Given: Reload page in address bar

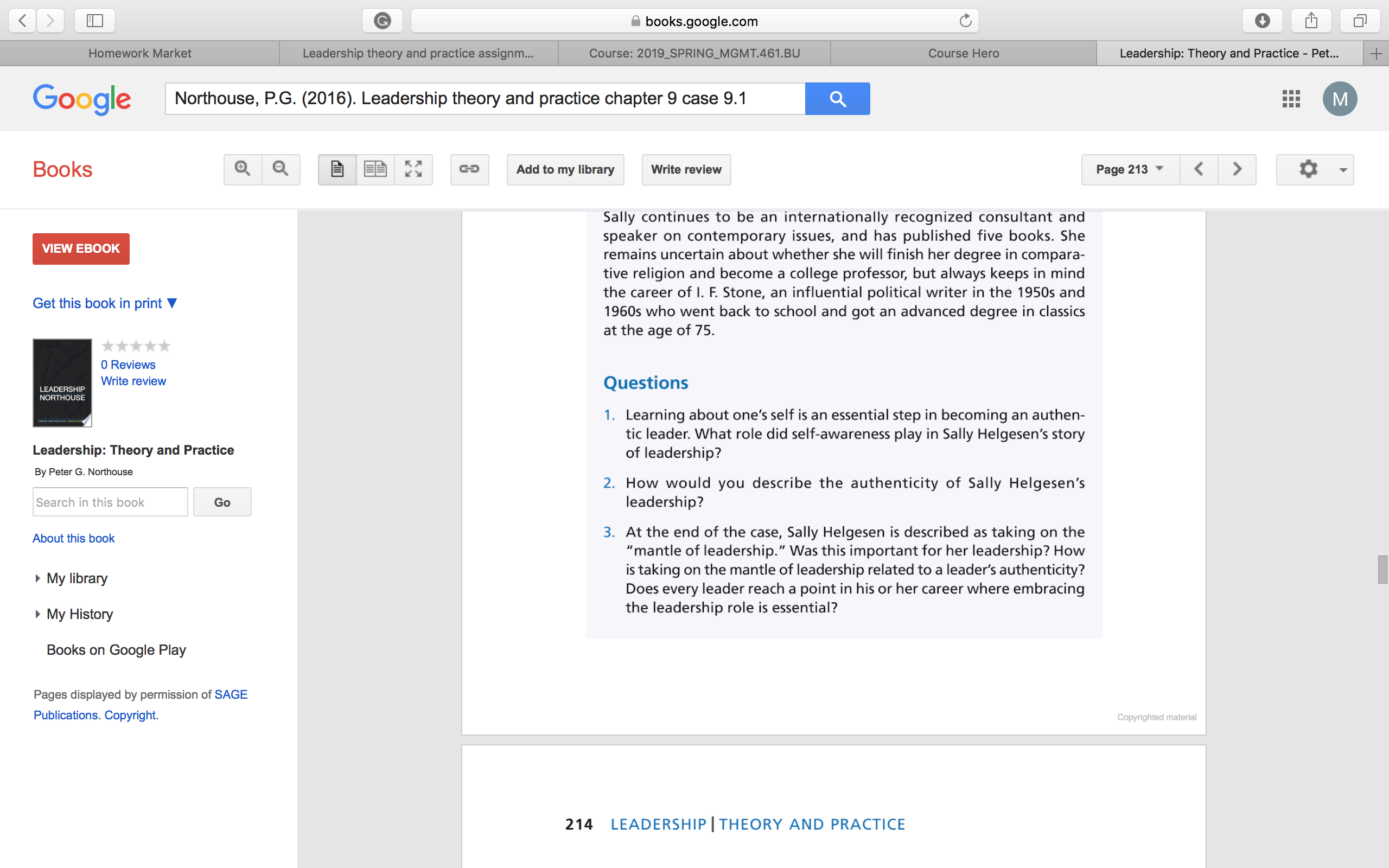Looking at the screenshot, I should (965, 21).
